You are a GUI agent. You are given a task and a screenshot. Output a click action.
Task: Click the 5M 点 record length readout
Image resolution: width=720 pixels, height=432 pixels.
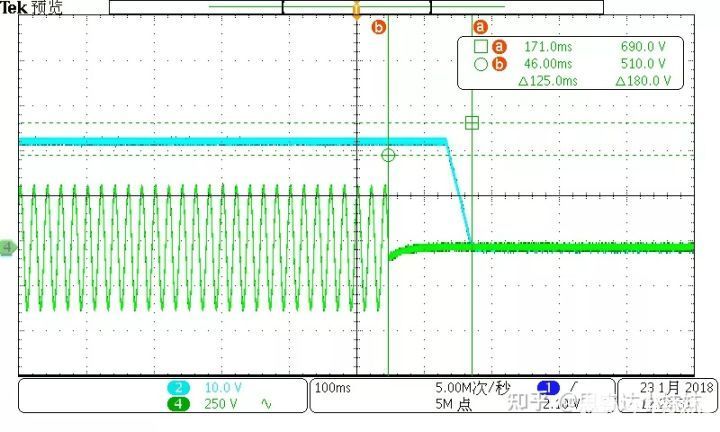click(454, 404)
